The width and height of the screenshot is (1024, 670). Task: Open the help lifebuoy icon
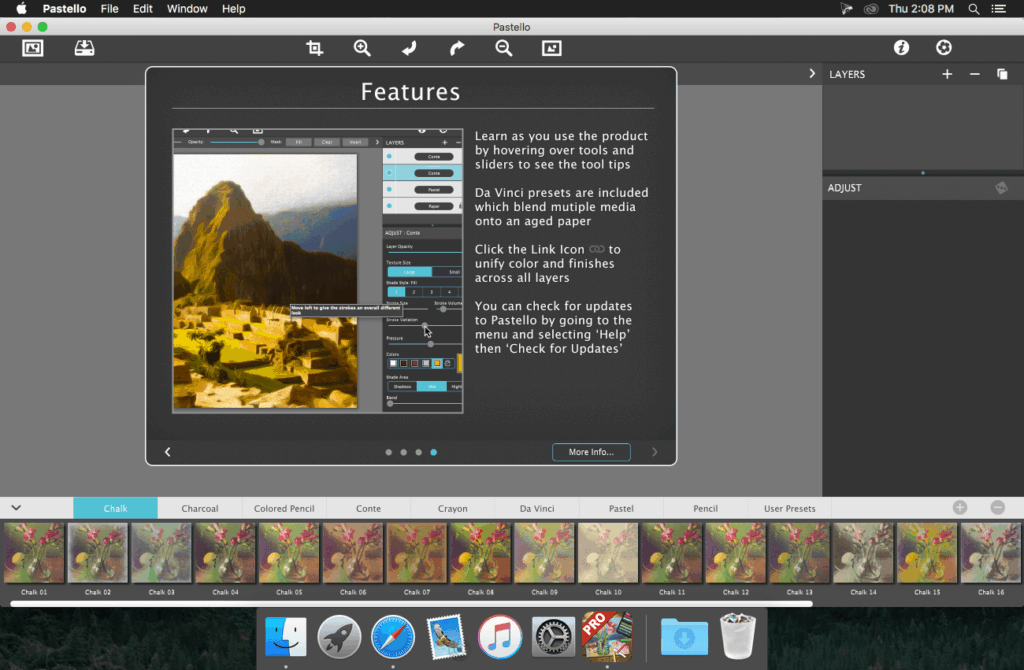[x=944, y=48]
